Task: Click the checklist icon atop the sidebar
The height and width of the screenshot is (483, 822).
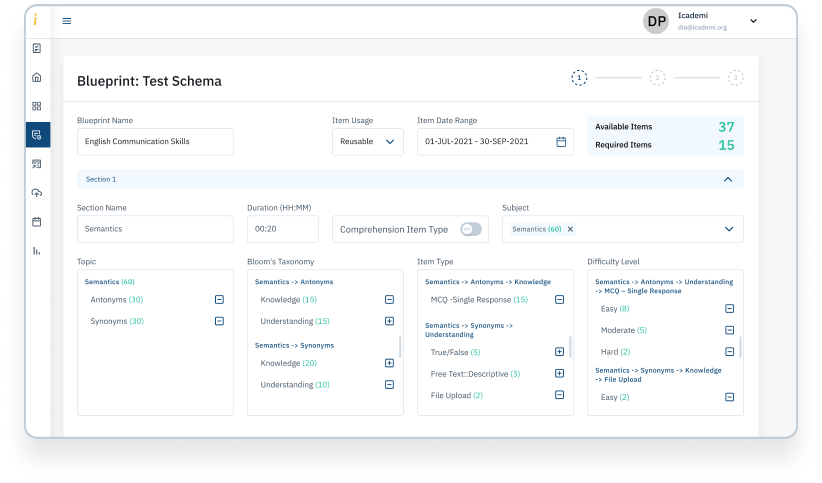Action: (x=37, y=48)
